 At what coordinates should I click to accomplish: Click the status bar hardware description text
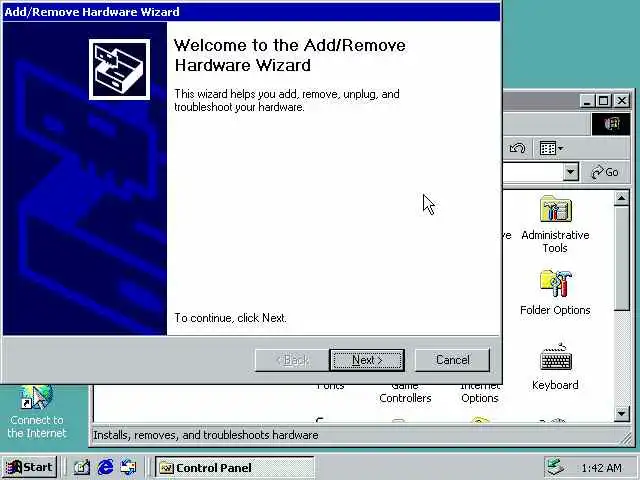[206, 435]
